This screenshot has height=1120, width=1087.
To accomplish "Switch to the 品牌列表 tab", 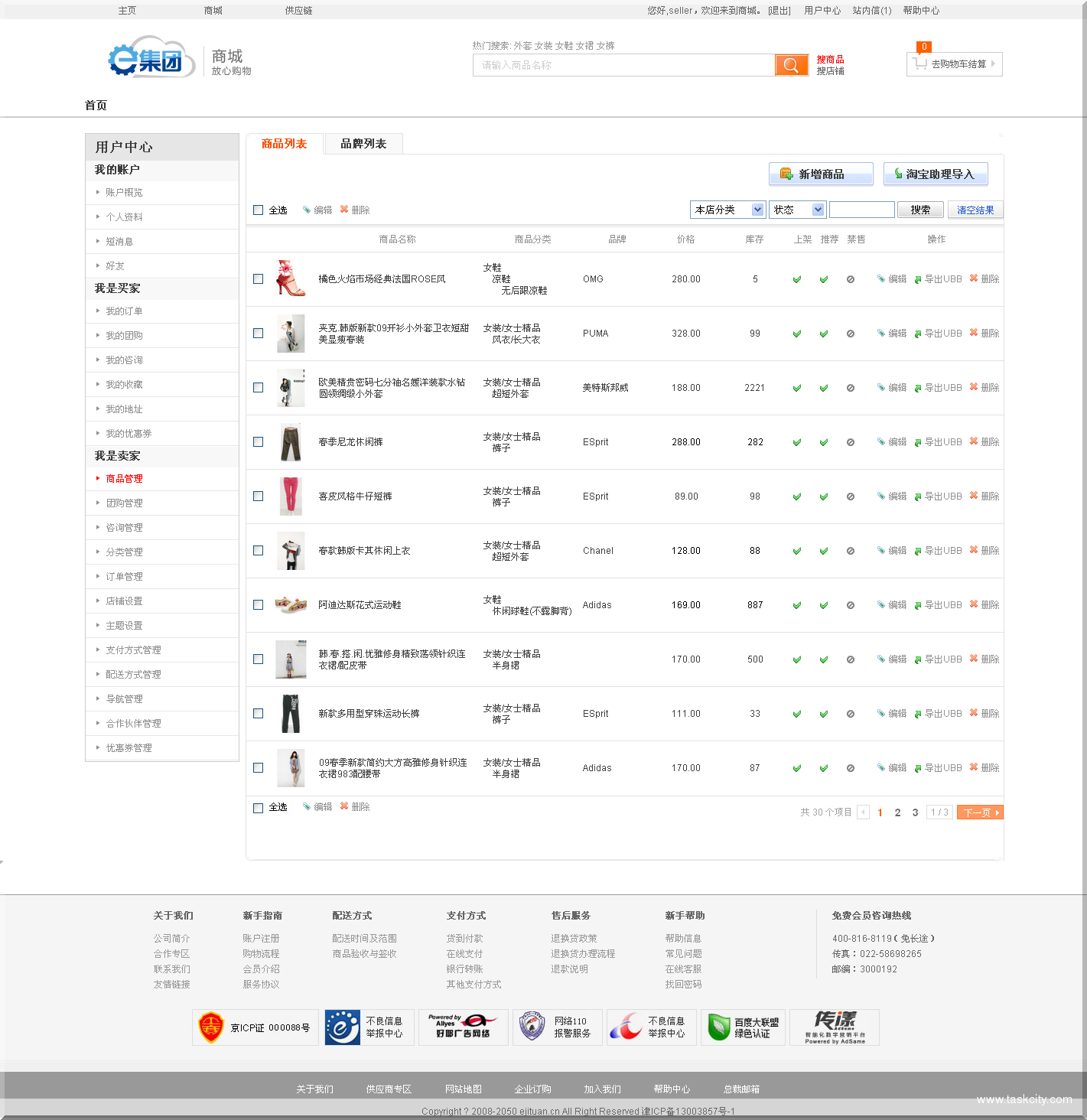I will (363, 143).
